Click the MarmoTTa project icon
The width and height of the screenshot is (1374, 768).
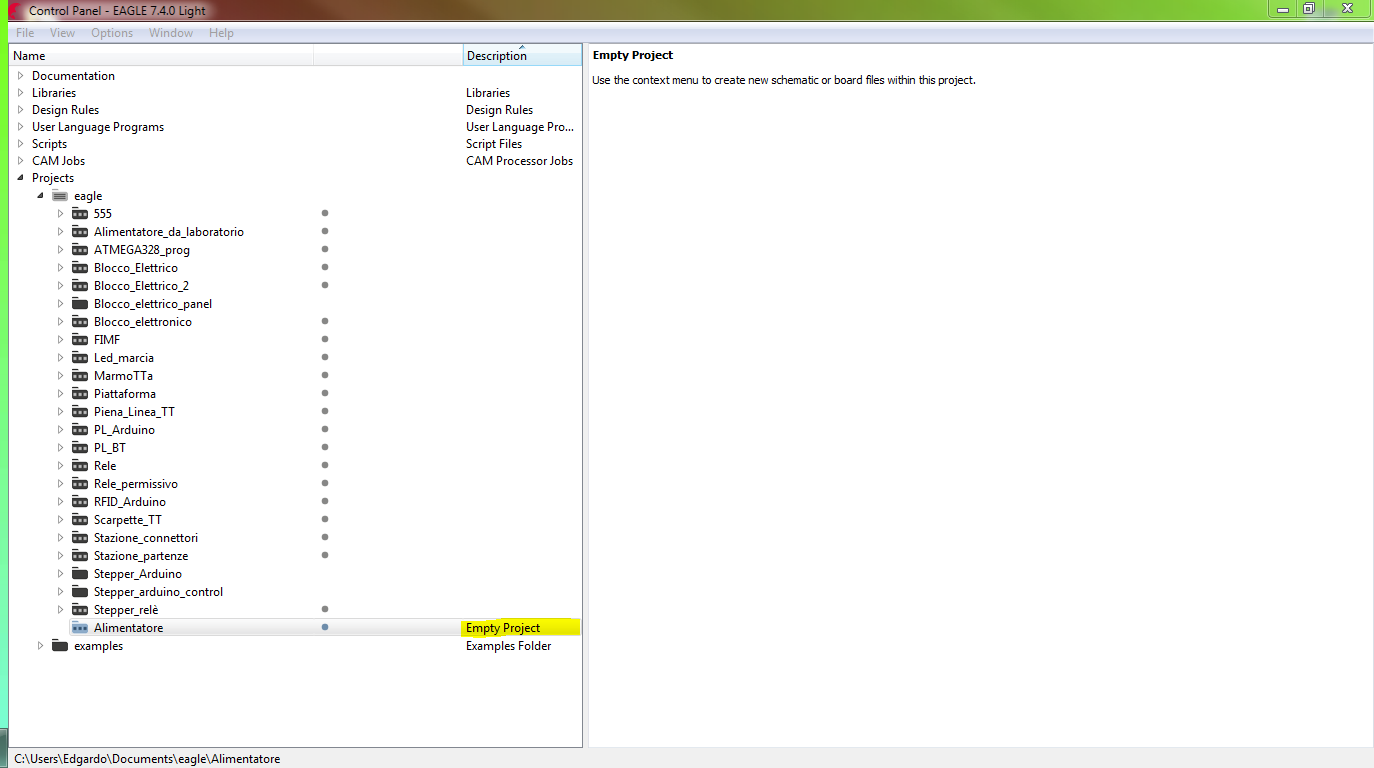click(x=80, y=376)
